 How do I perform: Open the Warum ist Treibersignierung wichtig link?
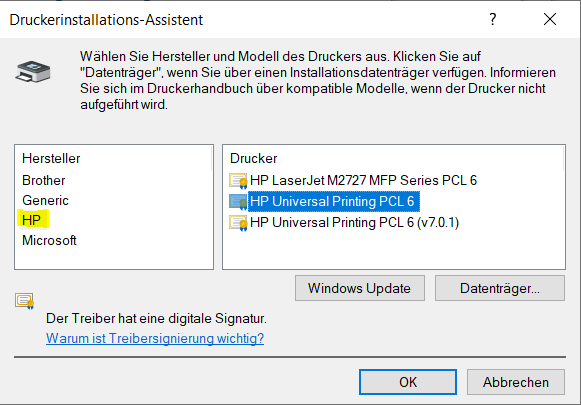[155, 338]
